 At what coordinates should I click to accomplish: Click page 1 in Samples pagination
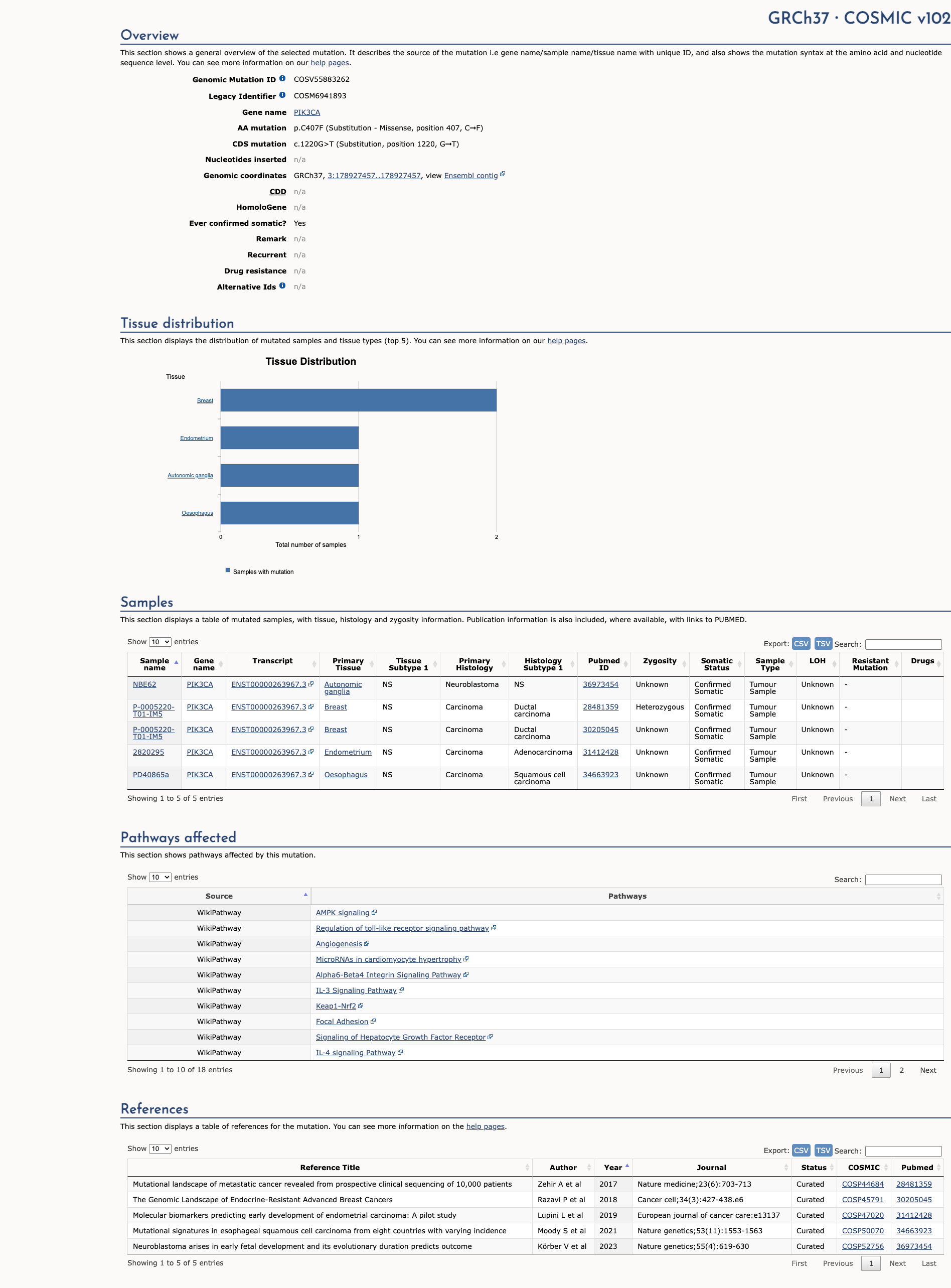click(871, 799)
